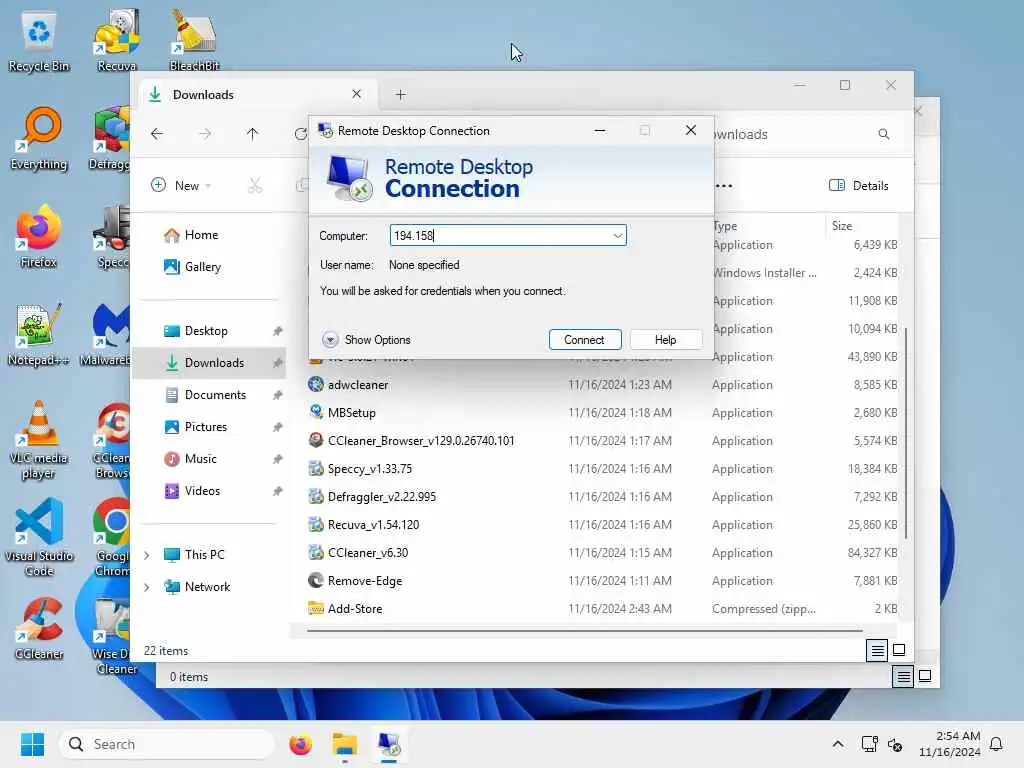Select Remote Desktop taskbar icon

(x=389, y=744)
